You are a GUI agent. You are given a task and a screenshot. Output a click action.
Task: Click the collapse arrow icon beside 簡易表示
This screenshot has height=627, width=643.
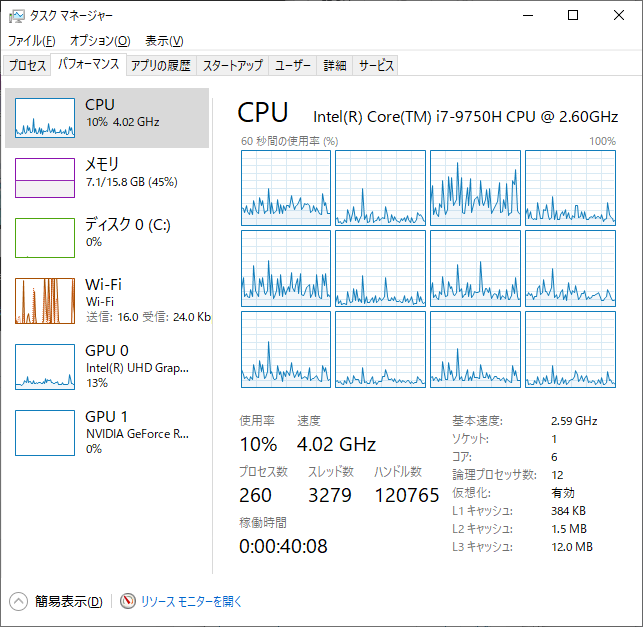point(18,602)
